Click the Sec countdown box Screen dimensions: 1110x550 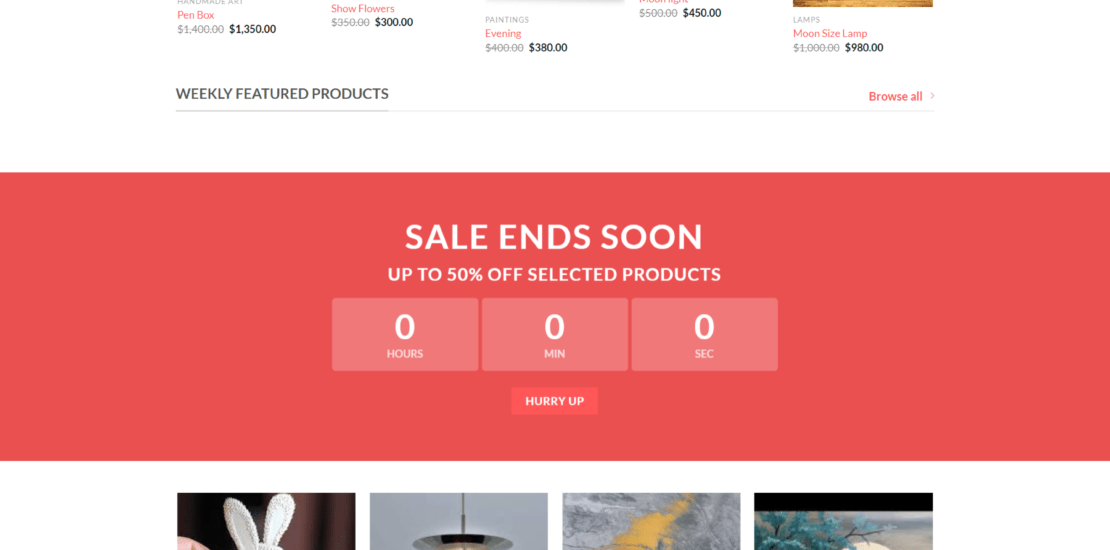click(704, 334)
